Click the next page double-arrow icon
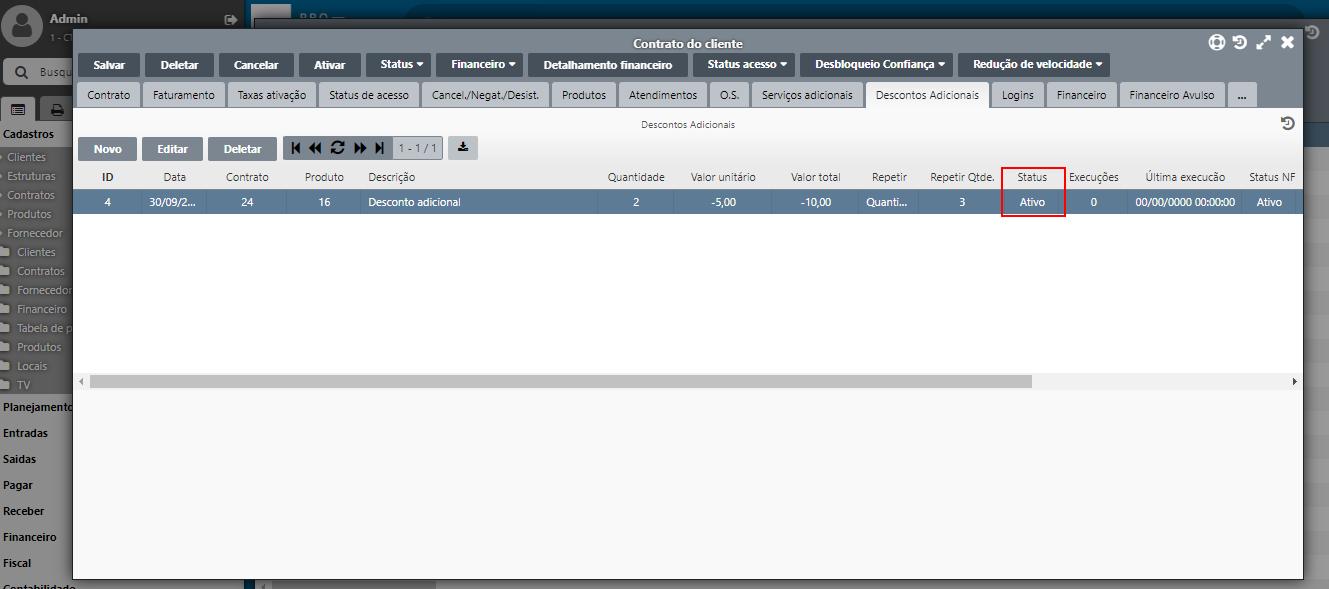The width and height of the screenshot is (1329, 589). pyautogui.click(x=360, y=148)
